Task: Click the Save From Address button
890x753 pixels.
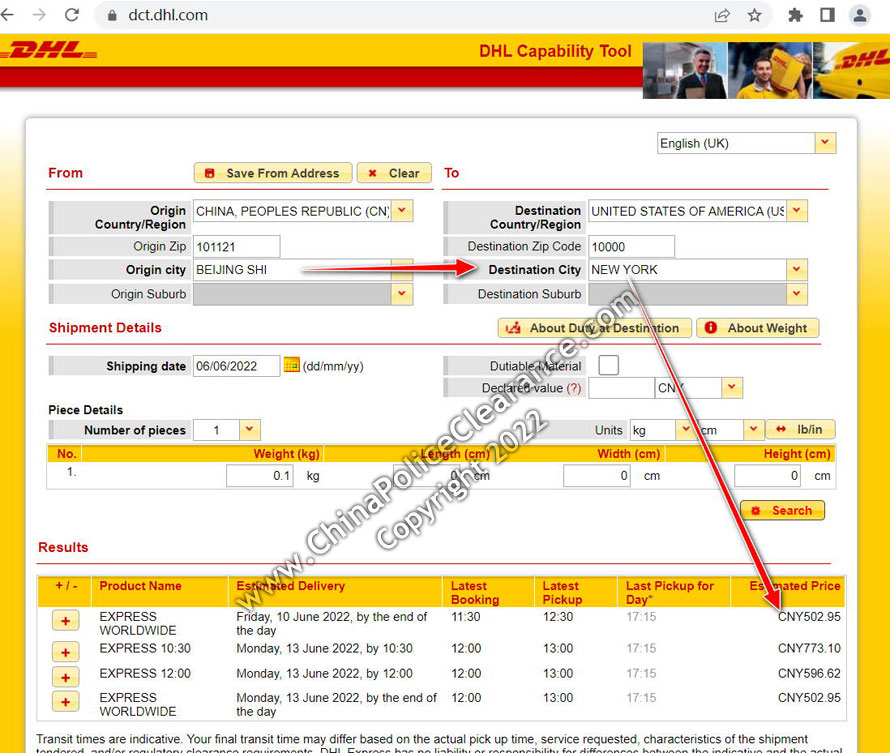Action: click(x=273, y=173)
